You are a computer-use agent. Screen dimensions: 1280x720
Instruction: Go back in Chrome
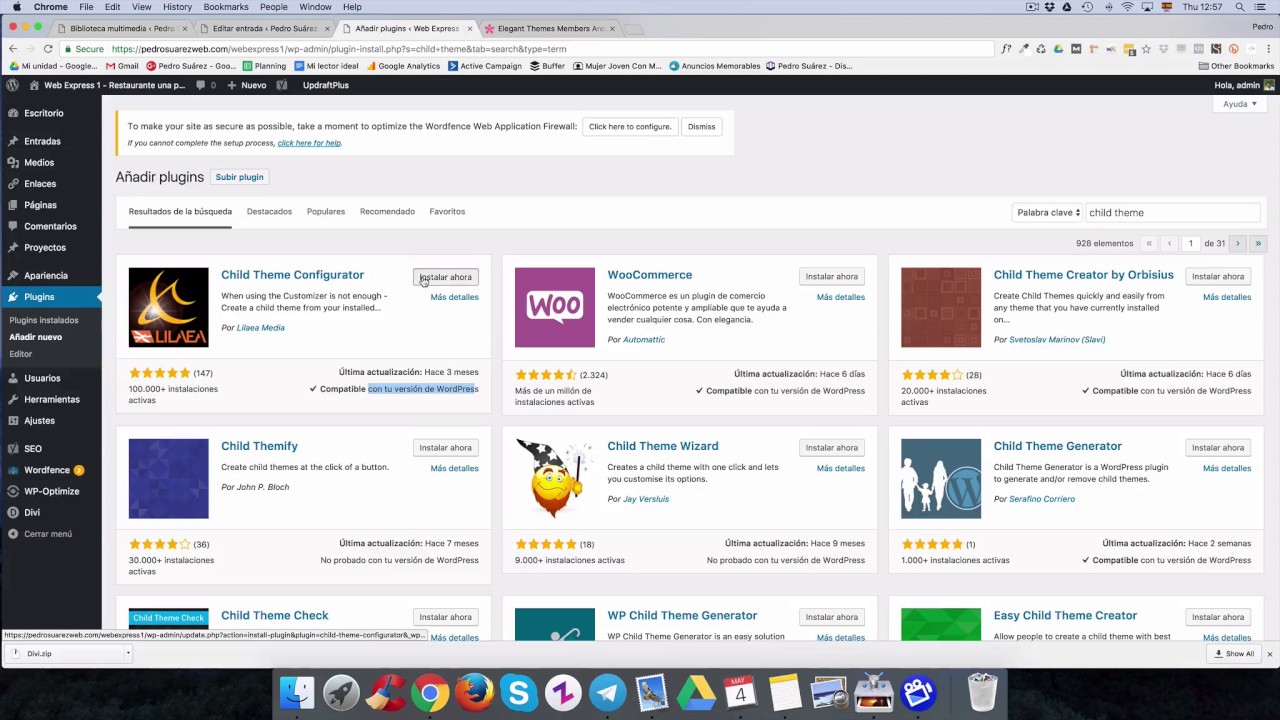click(x=12, y=48)
